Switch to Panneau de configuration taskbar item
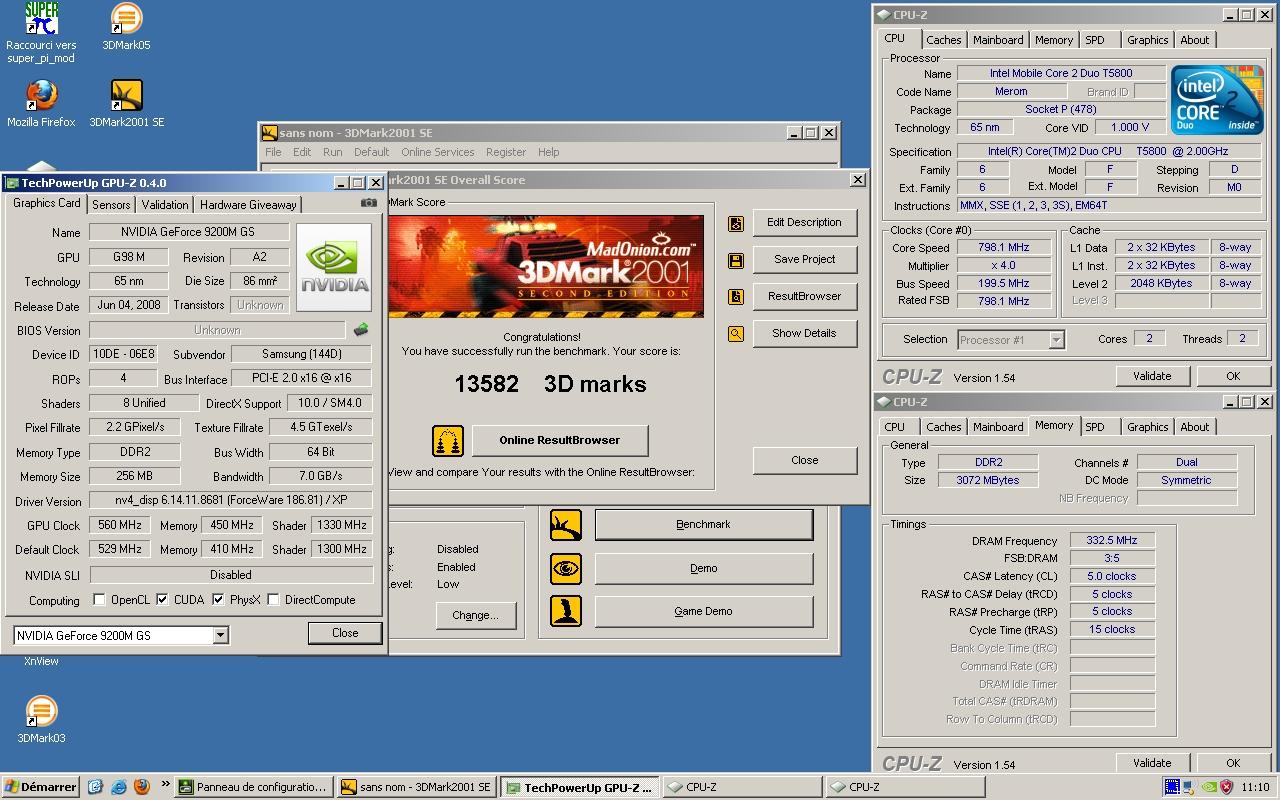This screenshot has height=800, width=1280. 253,787
